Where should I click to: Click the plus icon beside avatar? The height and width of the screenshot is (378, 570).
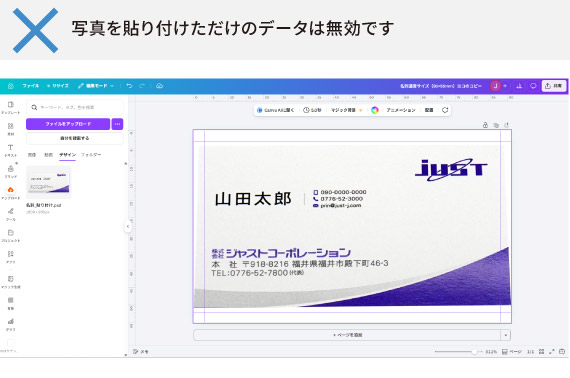505,86
